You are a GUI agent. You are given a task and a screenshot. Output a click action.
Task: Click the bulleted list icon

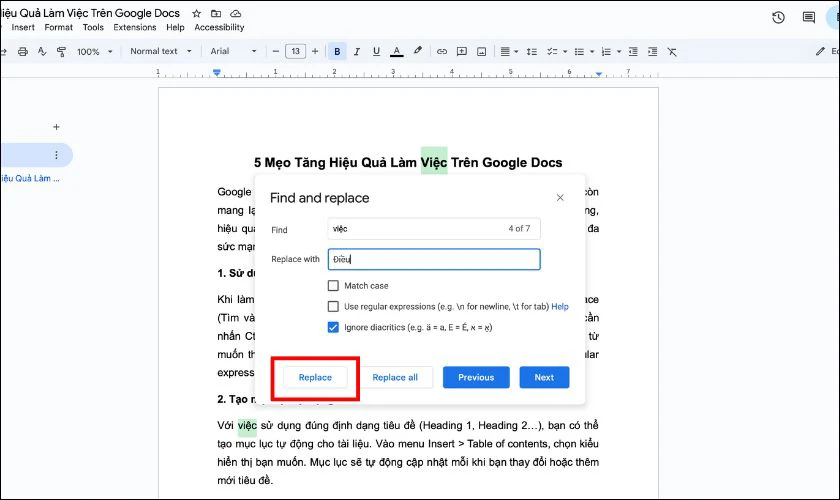579,51
